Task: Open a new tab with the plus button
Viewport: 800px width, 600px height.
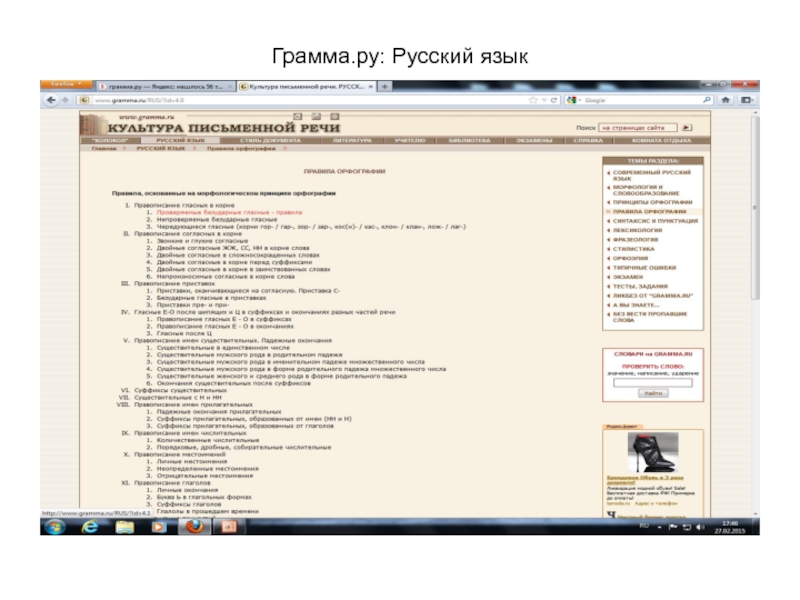Action: (385, 87)
